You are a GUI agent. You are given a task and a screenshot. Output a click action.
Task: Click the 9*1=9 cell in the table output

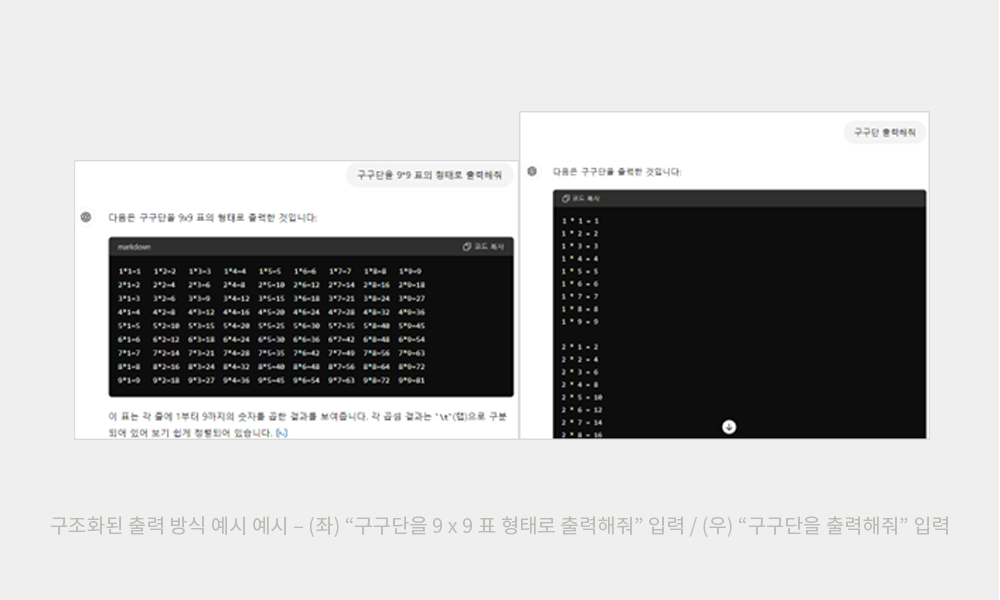click(129, 381)
